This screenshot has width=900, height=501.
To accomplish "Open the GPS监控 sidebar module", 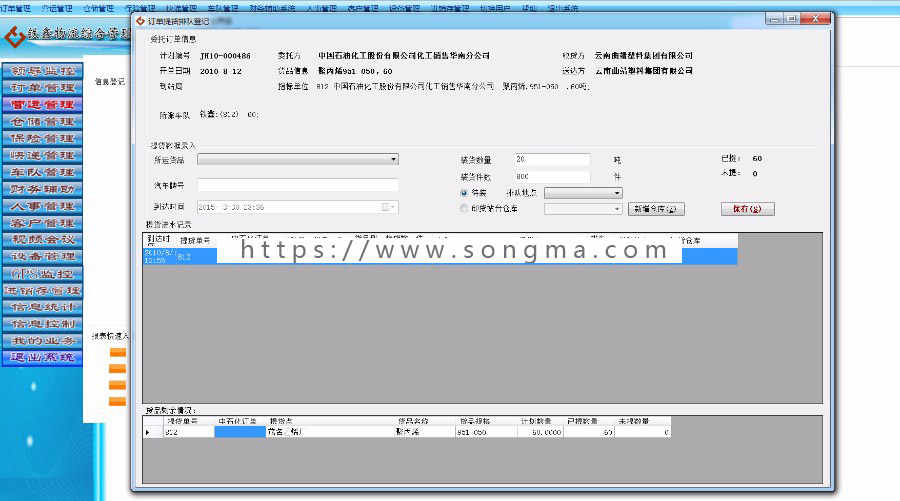I will pyautogui.click(x=42, y=274).
